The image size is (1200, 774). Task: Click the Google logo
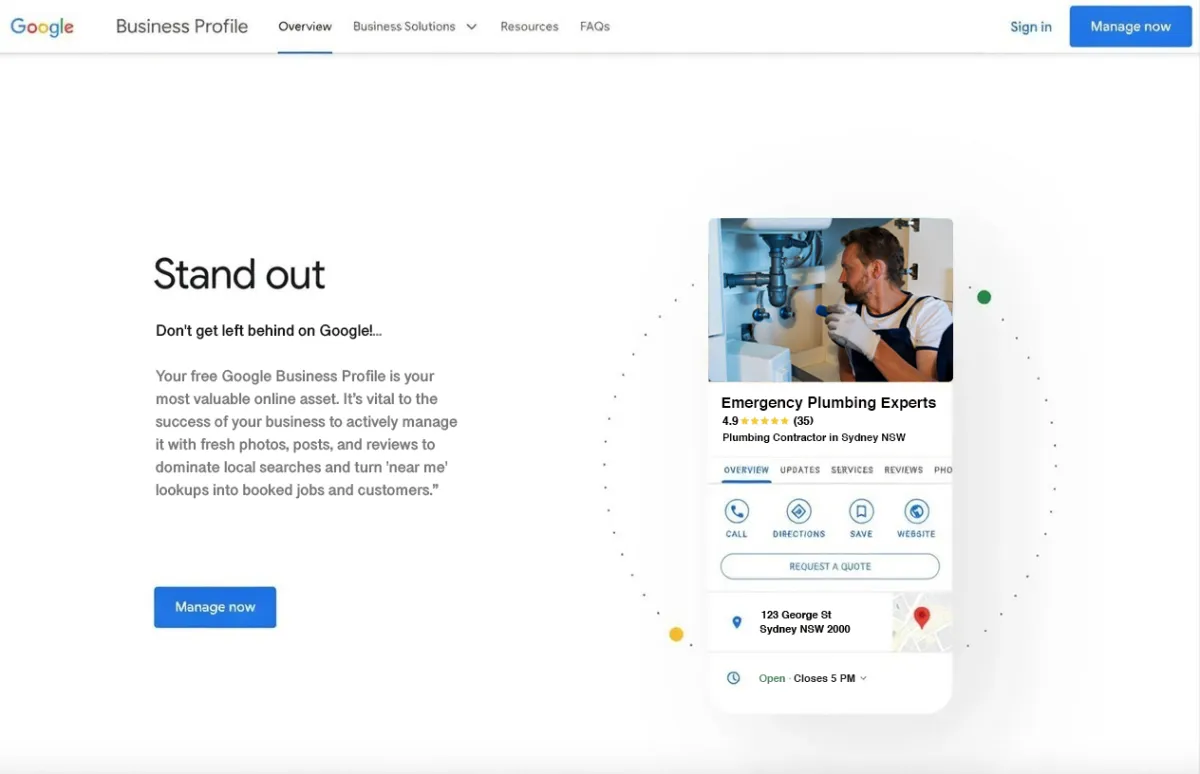[42, 27]
